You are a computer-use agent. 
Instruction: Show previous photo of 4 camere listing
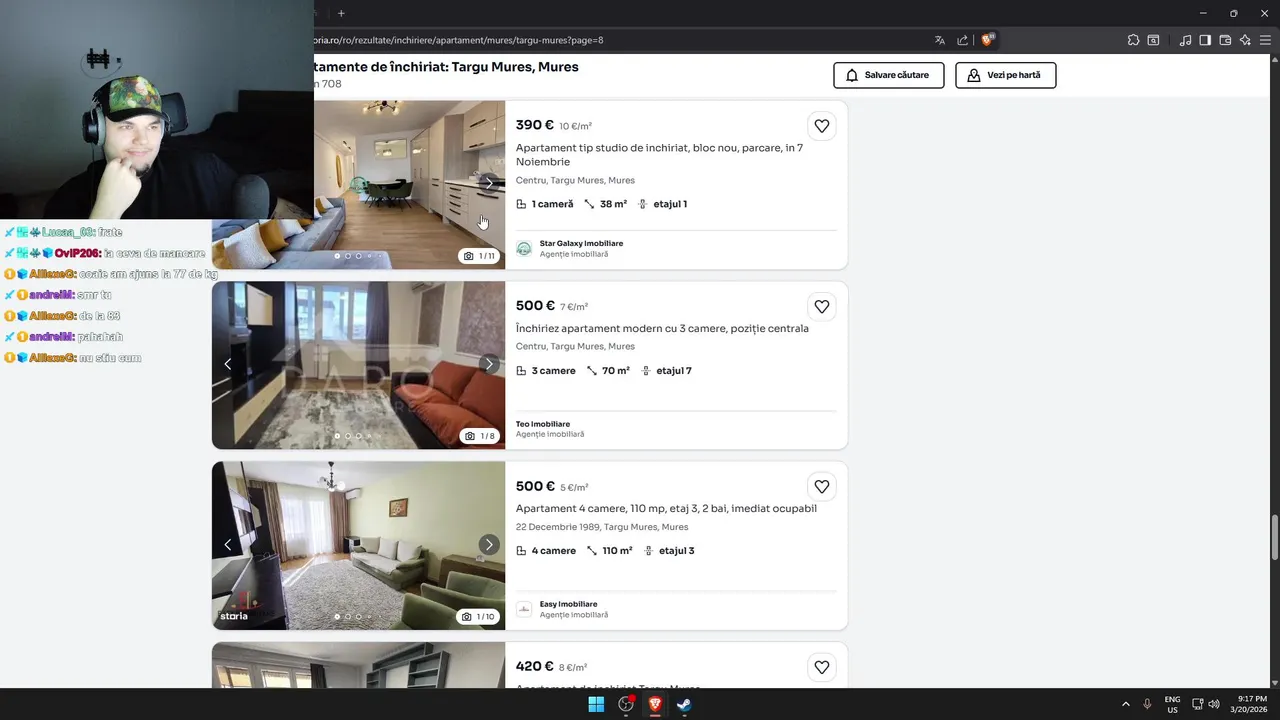tap(228, 544)
